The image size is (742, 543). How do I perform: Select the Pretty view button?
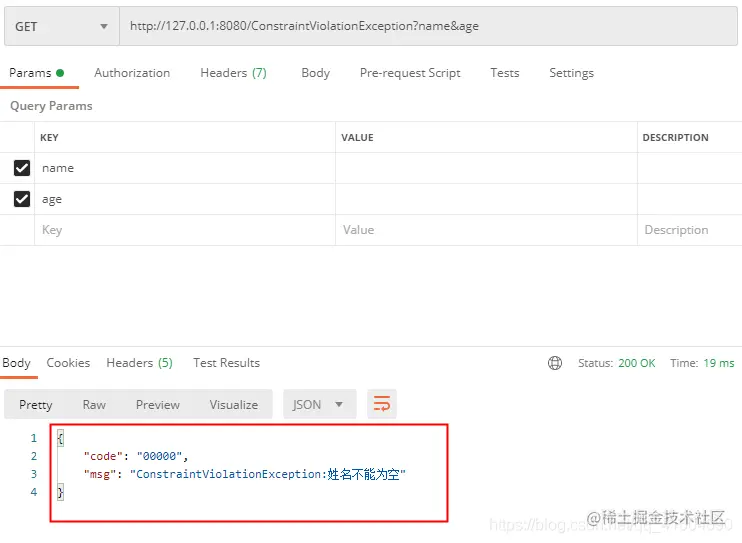[x=35, y=405]
